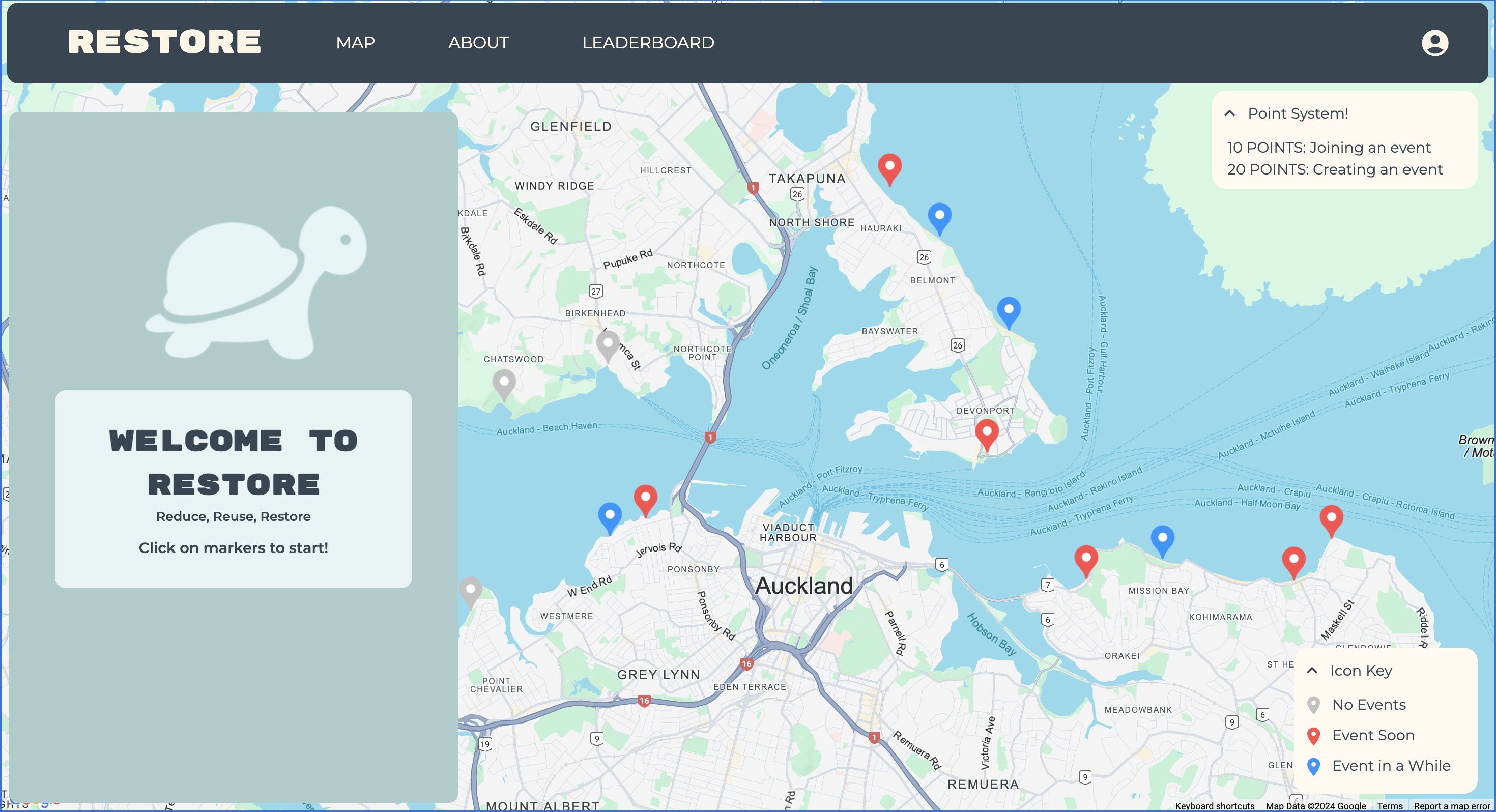Click the blue marker above Mission Bay
This screenshot has width=1496, height=812.
(x=1162, y=539)
